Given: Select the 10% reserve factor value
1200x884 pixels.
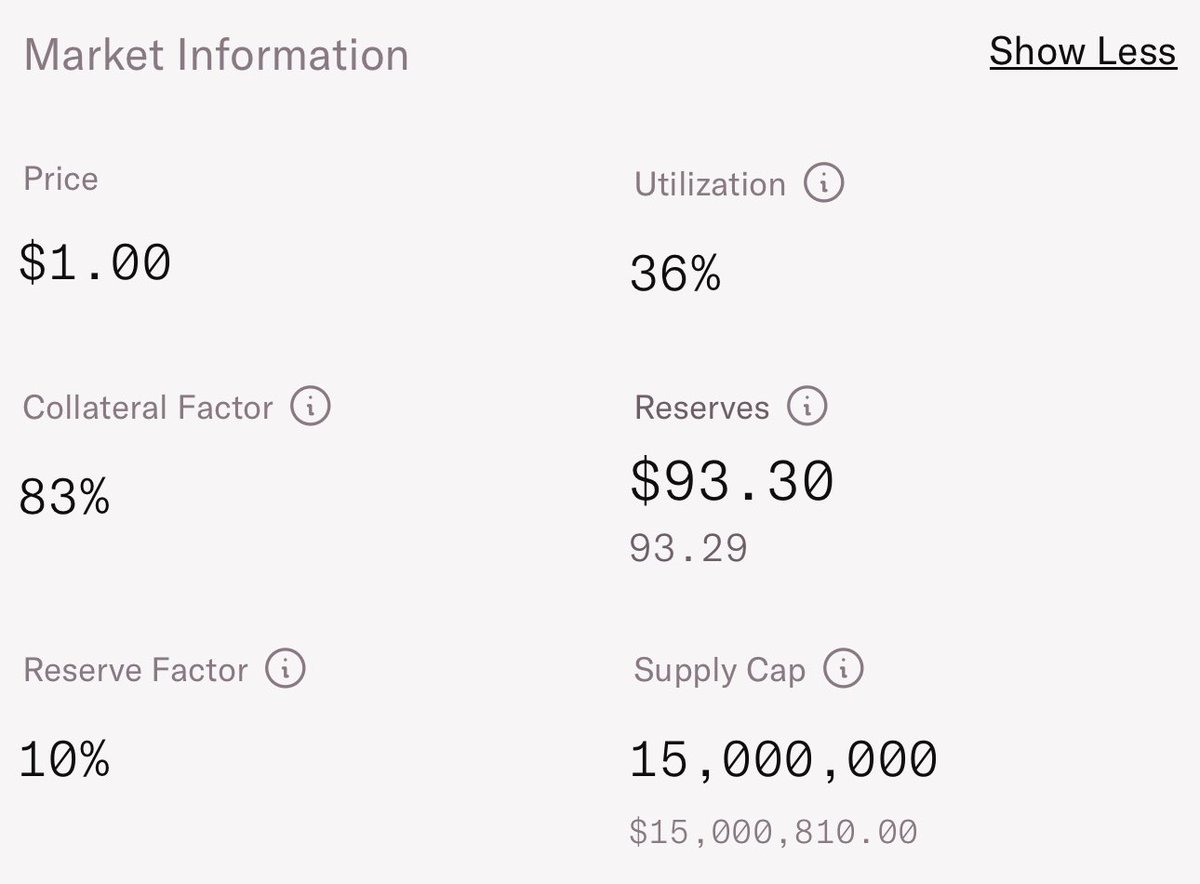Looking at the screenshot, I should click(65, 760).
